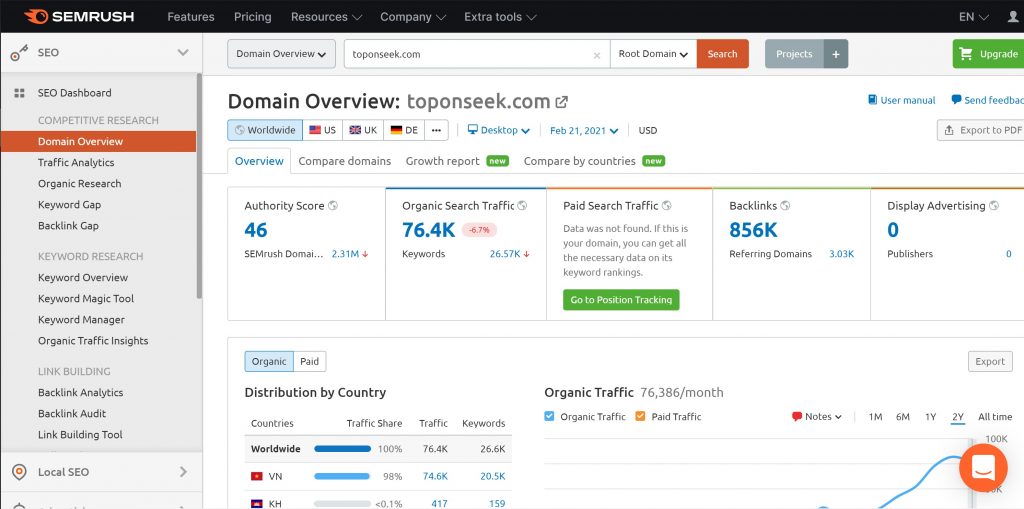This screenshot has width=1024, height=509.
Task: Click the Go to Position Tracking button
Action: (x=621, y=300)
